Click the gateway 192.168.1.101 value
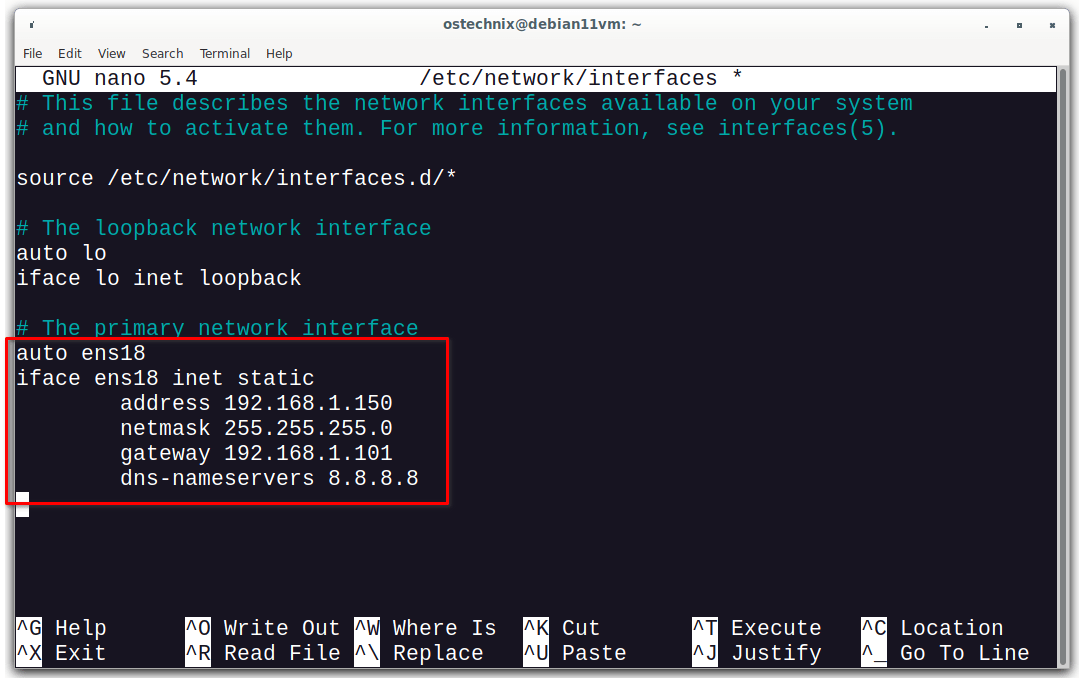 coord(308,453)
